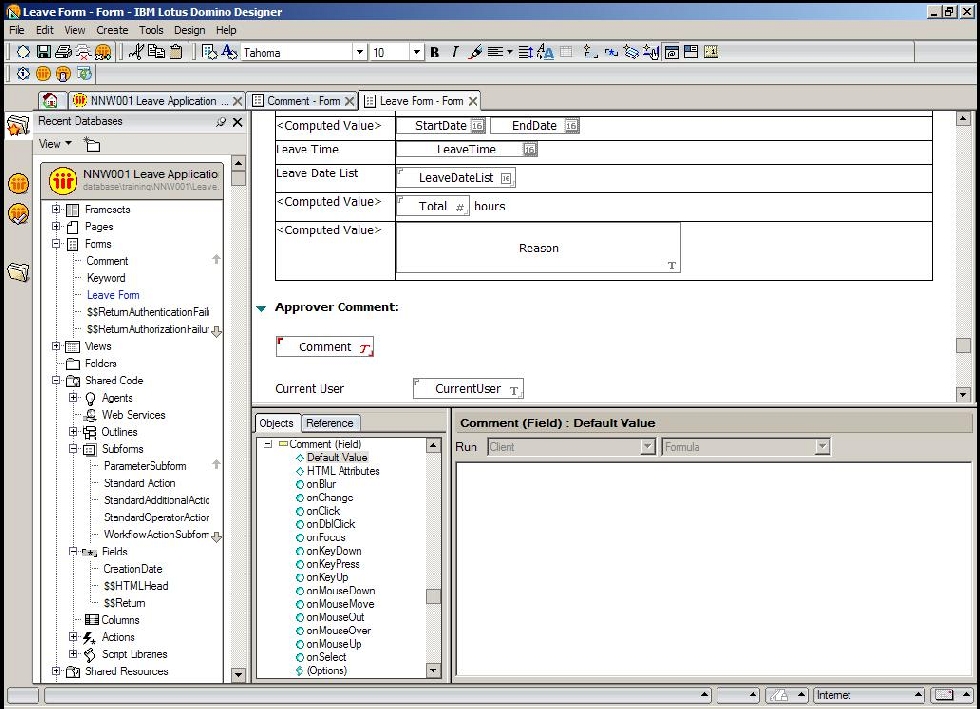Click the text highlighter icon
Screen dimensions: 980x709
475,53
